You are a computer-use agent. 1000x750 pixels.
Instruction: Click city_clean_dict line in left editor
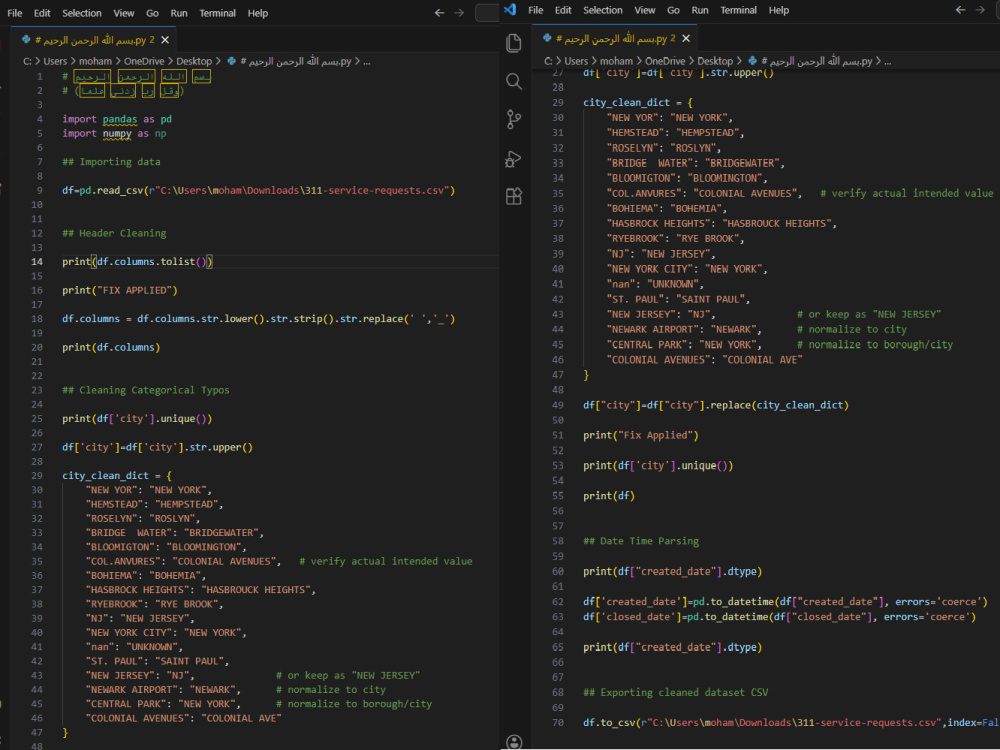(x=117, y=476)
